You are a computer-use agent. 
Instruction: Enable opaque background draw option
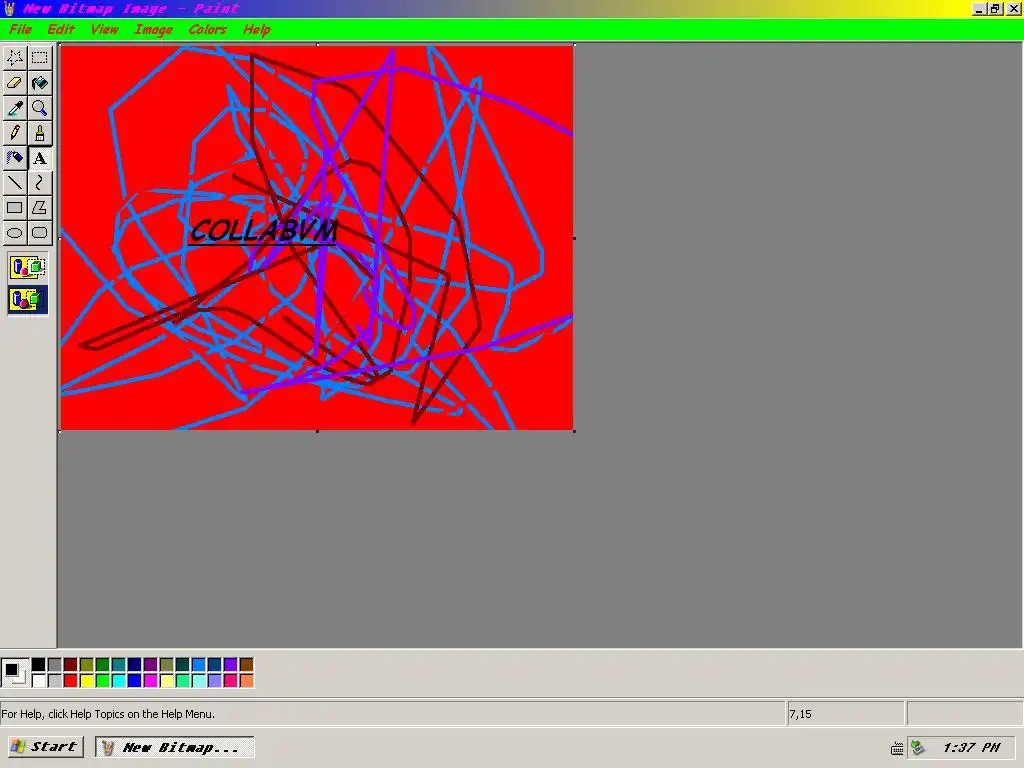pyautogui.click(x=27, y=267)
